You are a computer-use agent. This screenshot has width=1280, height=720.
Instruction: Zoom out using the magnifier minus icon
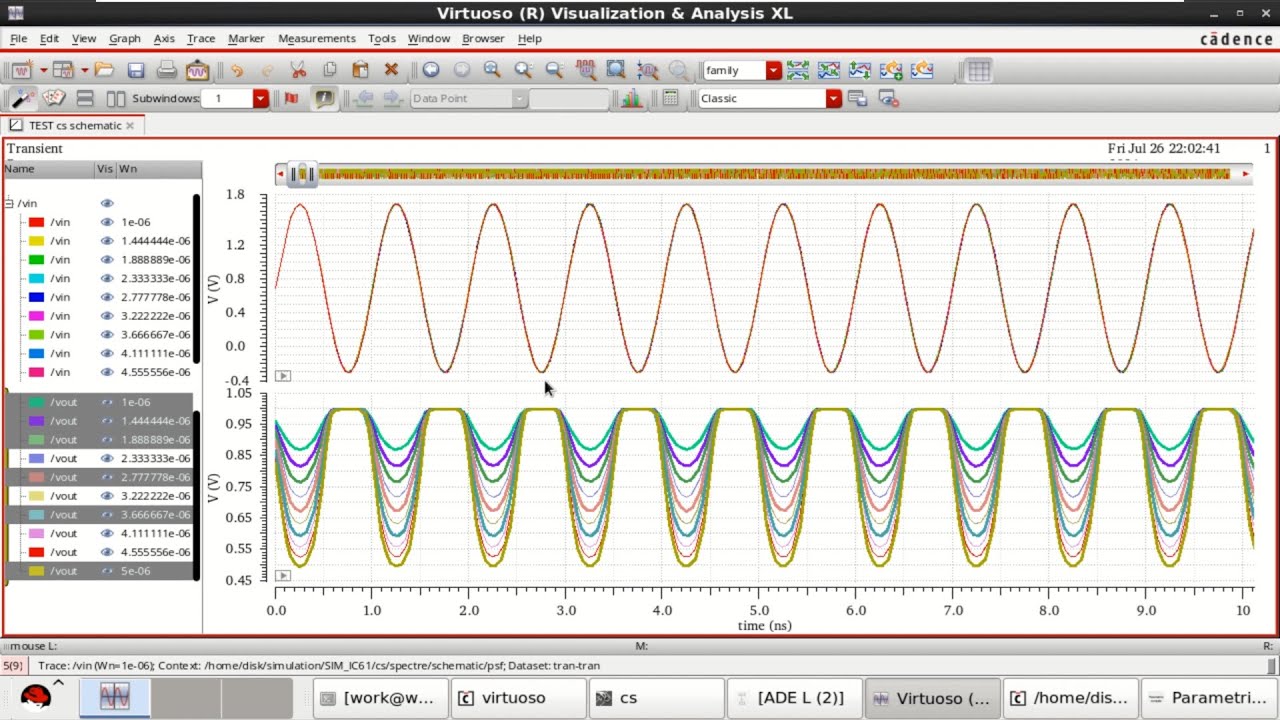coord(554,70)
